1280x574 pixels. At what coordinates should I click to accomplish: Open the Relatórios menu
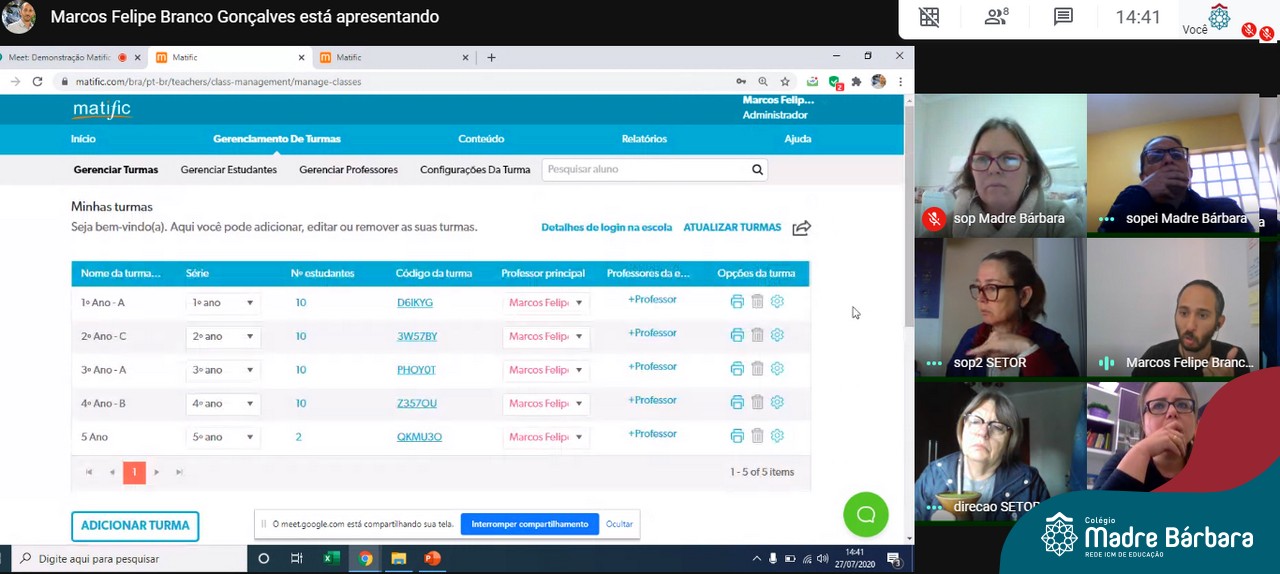[x=644, y=139]
